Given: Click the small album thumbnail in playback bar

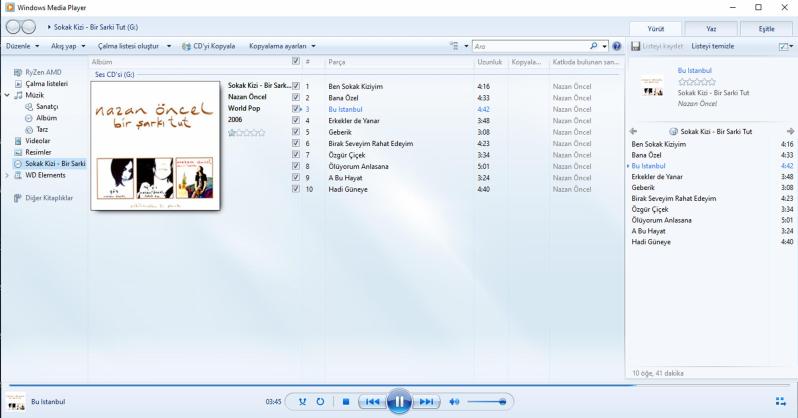Looking at the screenshot, I should point(16,402).
